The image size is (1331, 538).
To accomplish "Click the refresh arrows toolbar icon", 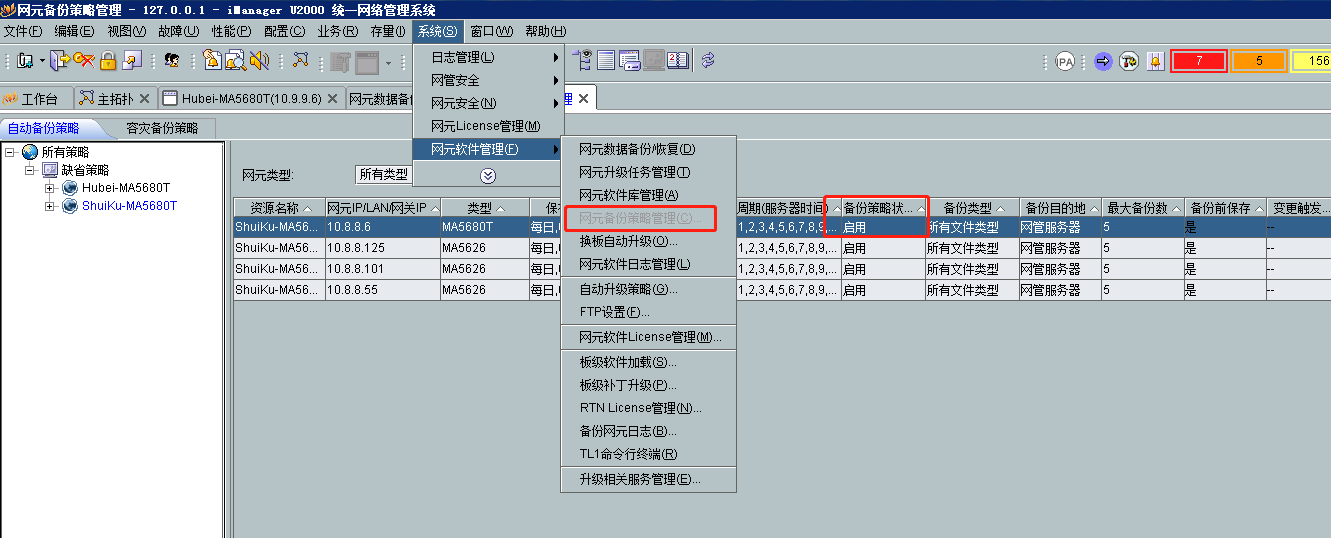I will pos(708,61).
